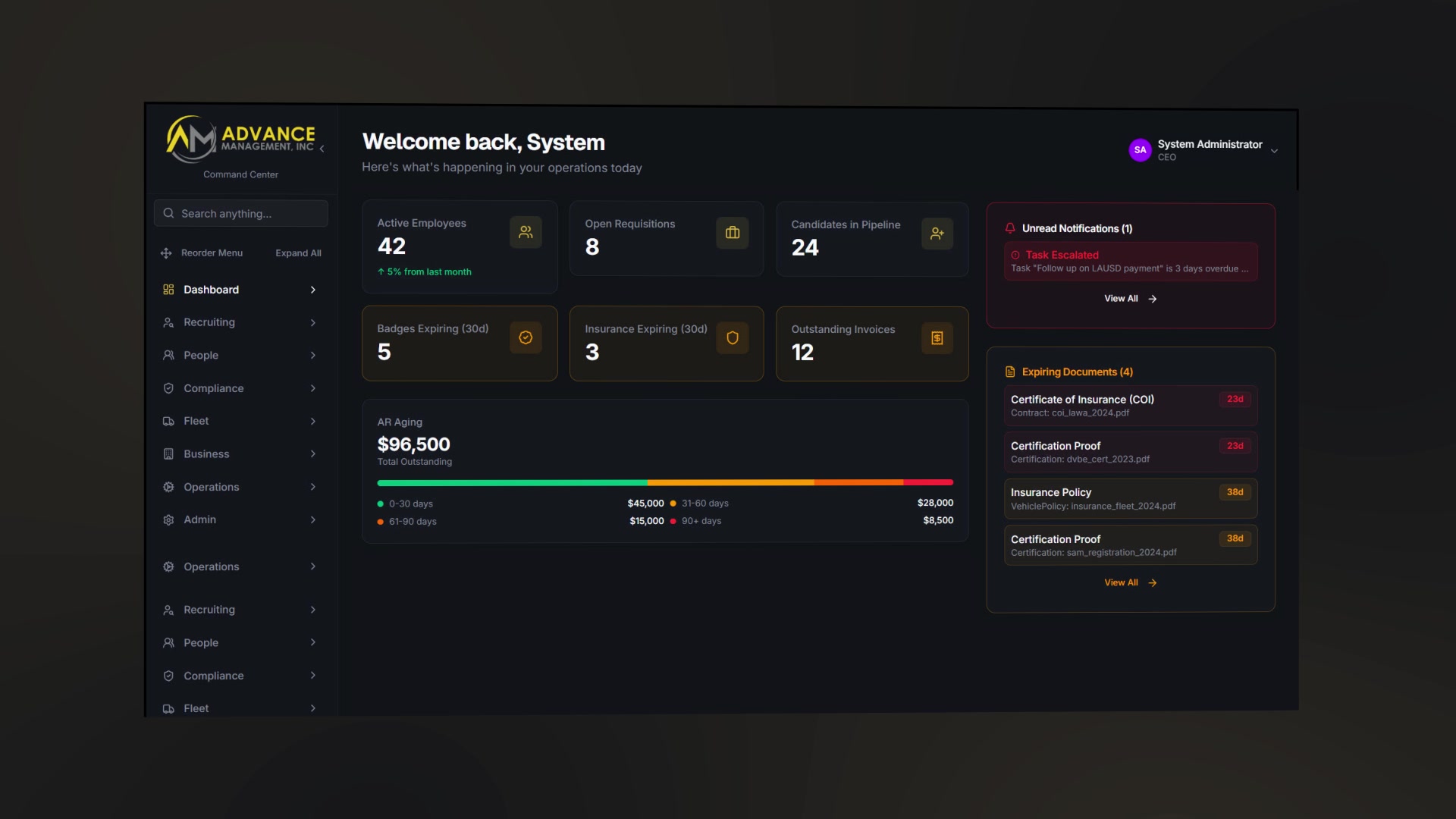Expand the first Compliance menu chevron
This screenshot has height=819, width=1456.
tap(313, 388)
